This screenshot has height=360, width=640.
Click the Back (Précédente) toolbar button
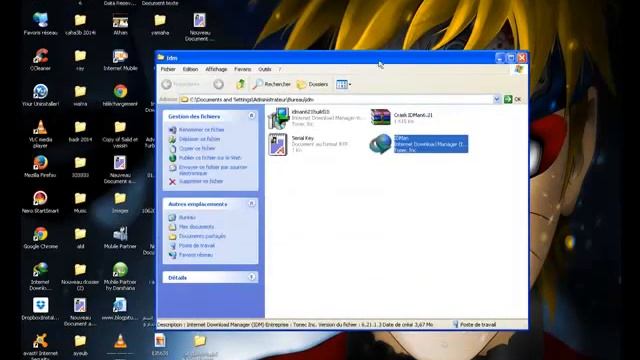tap(180, 84)
